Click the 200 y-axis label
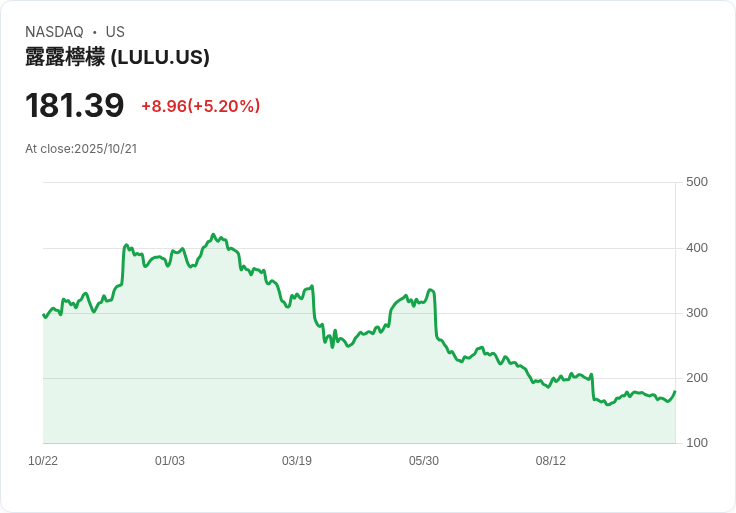Screen dimensions: 736x513 (697, 378)
